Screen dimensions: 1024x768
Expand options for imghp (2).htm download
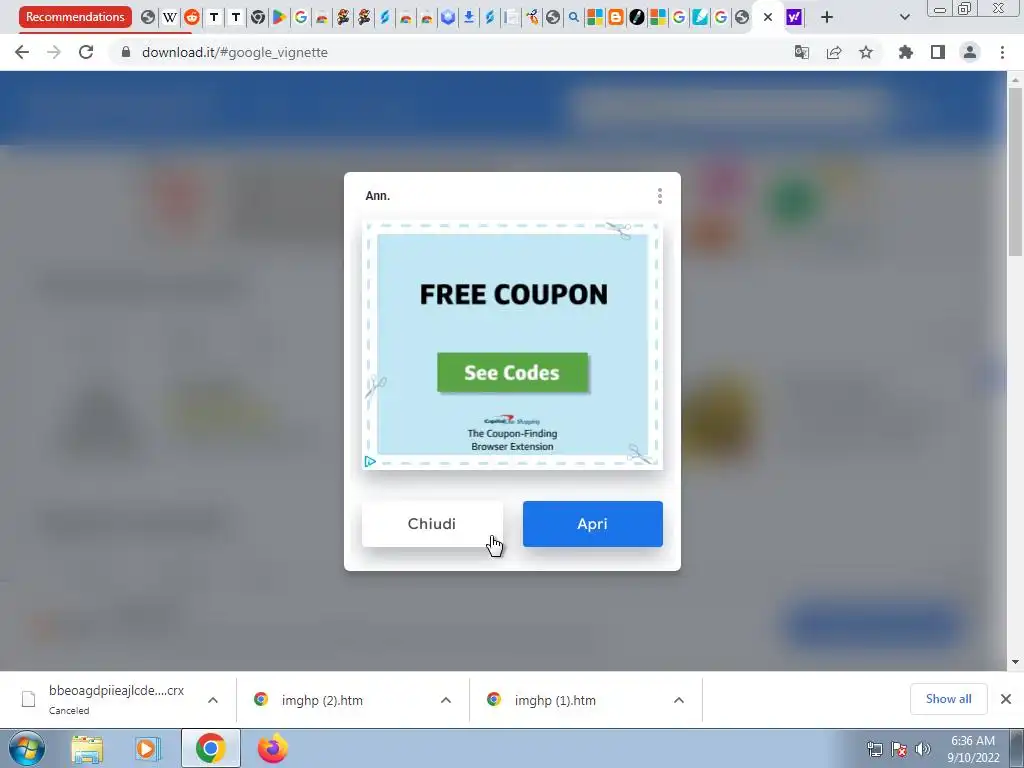point(446,700)
